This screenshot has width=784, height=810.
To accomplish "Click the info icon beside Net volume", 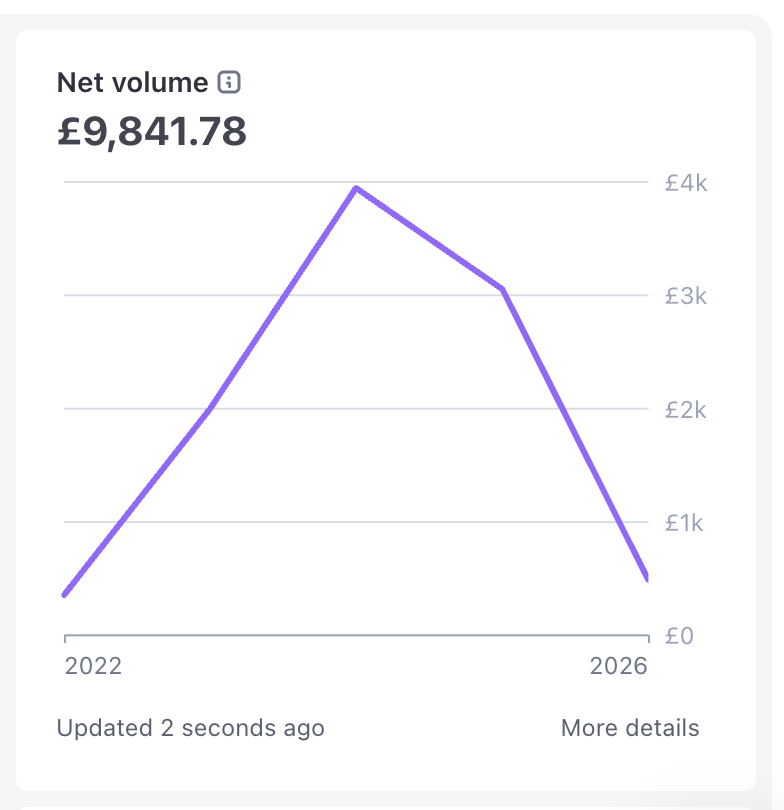I will click(229, 83).
